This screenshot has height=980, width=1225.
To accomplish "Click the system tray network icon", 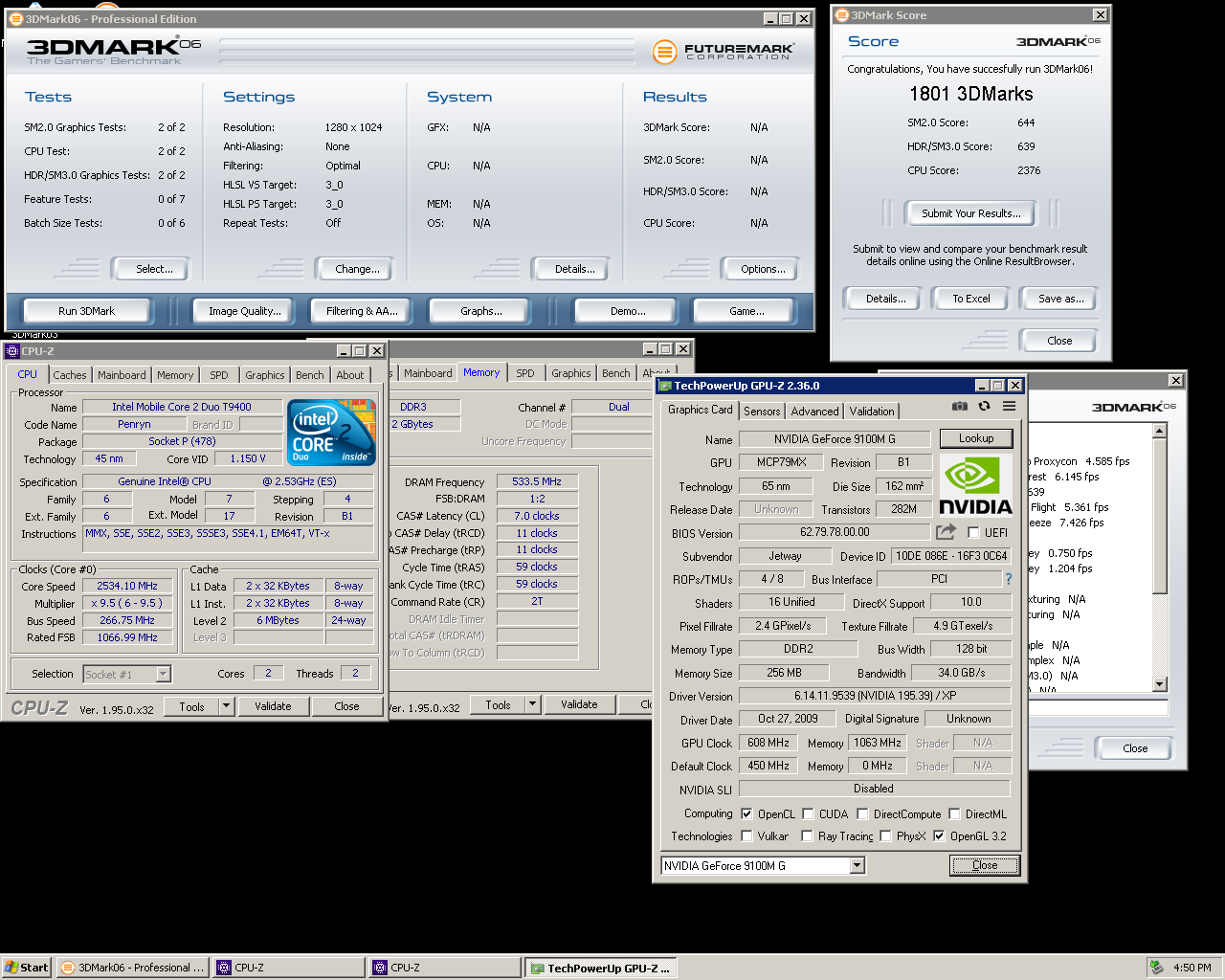I will (x=1157, y=968).
